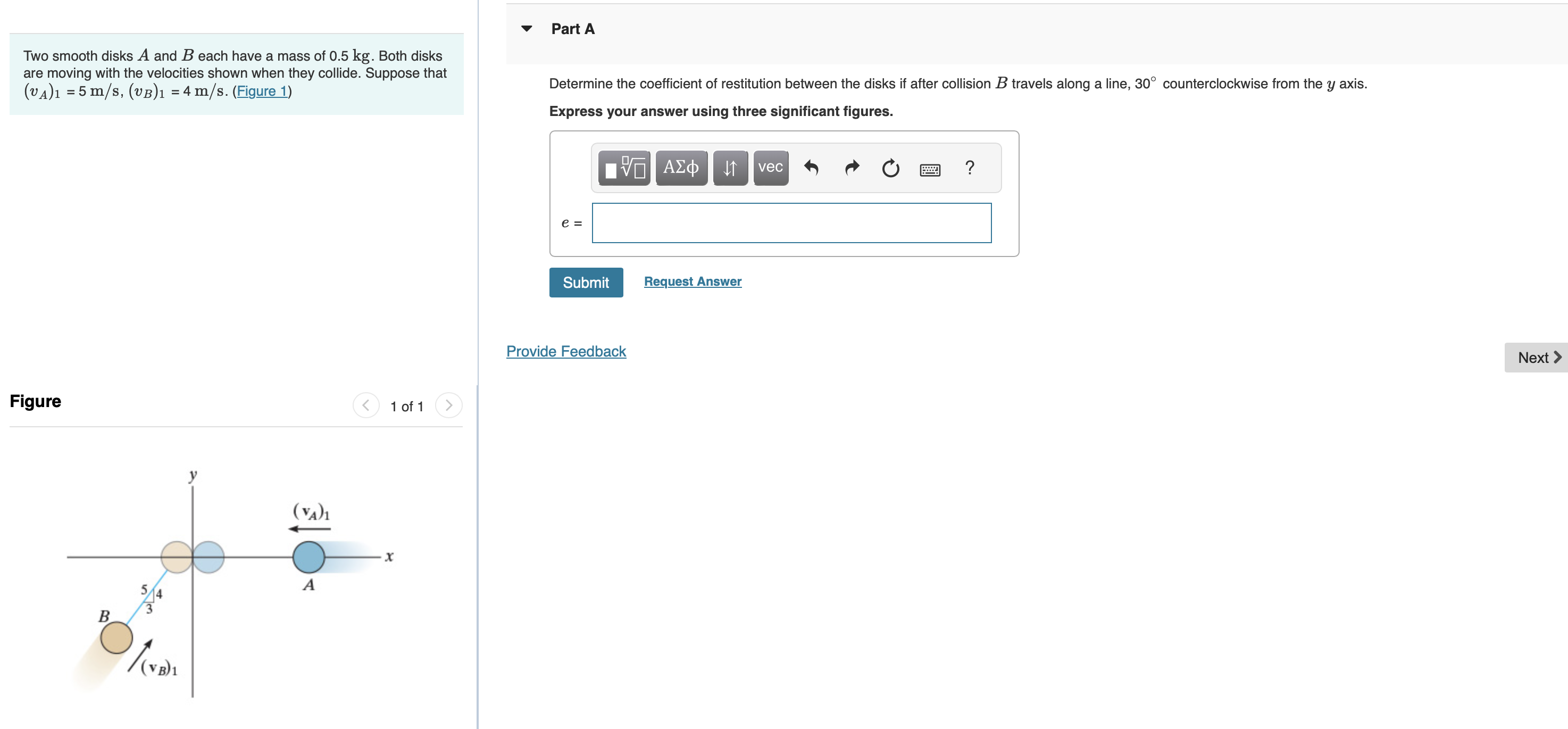Click Submit button to check answer
1568x729 pixels.
point(584,282)
